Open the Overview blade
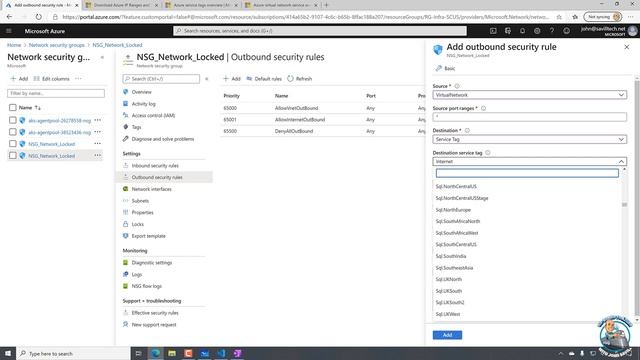640x360 pixels. point(141,92)
